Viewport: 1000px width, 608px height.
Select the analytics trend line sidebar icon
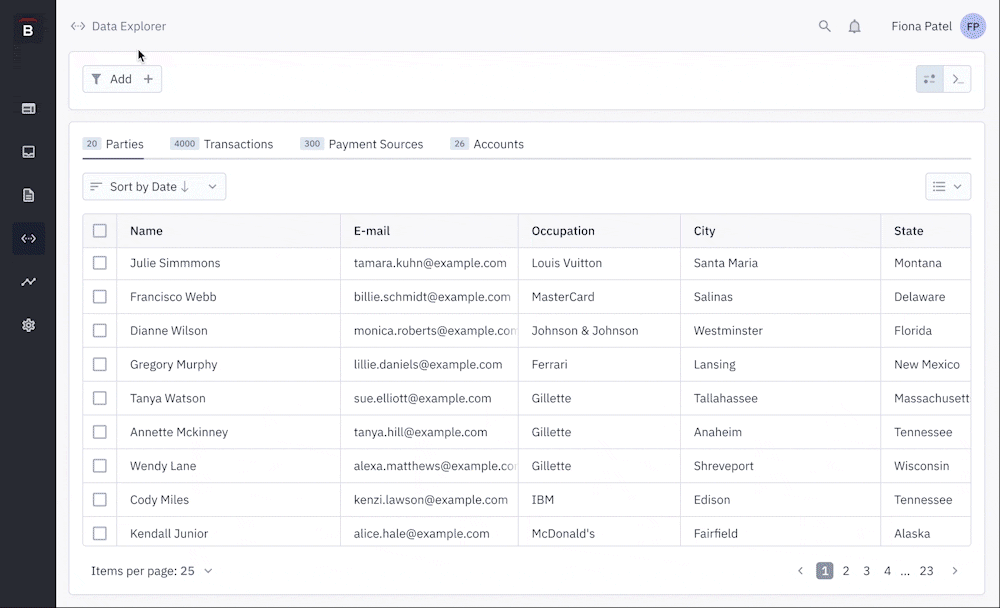28,282
